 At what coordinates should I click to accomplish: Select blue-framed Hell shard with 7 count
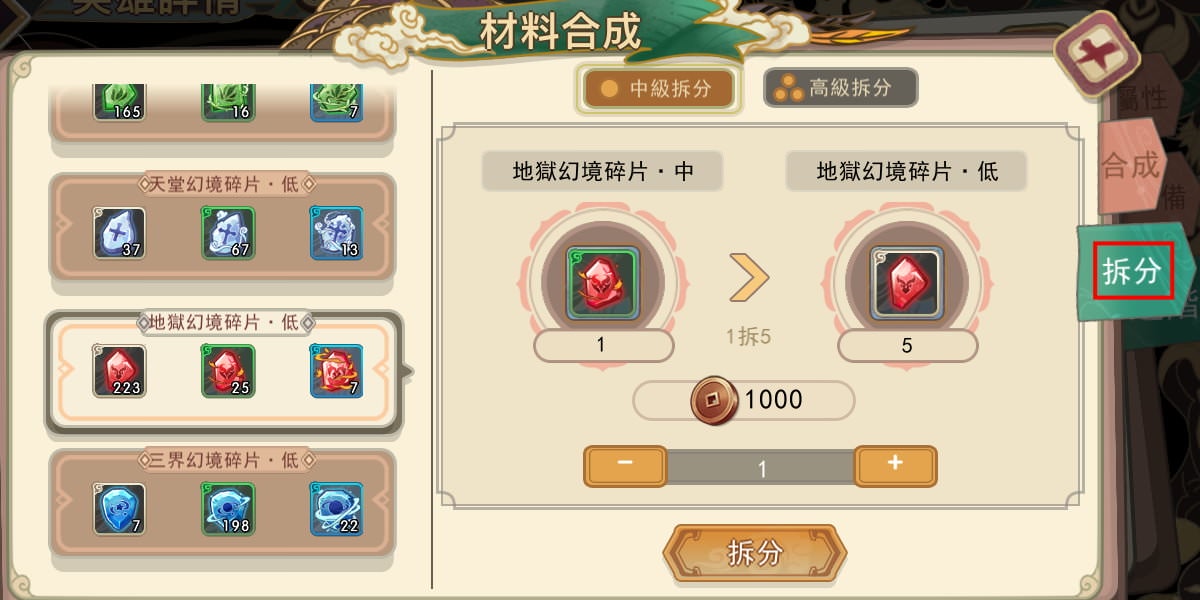click(336, 371)
